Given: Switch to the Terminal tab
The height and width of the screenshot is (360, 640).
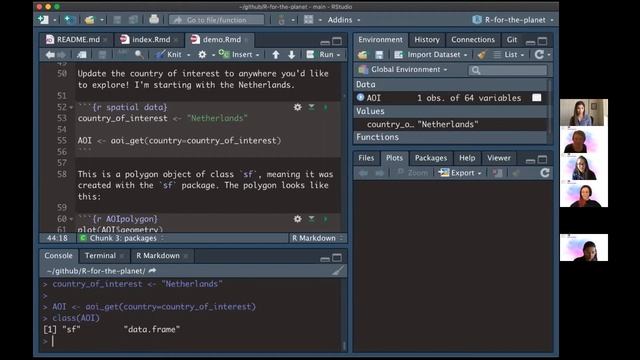Looking at the screenshot, I should coord(100,256).
